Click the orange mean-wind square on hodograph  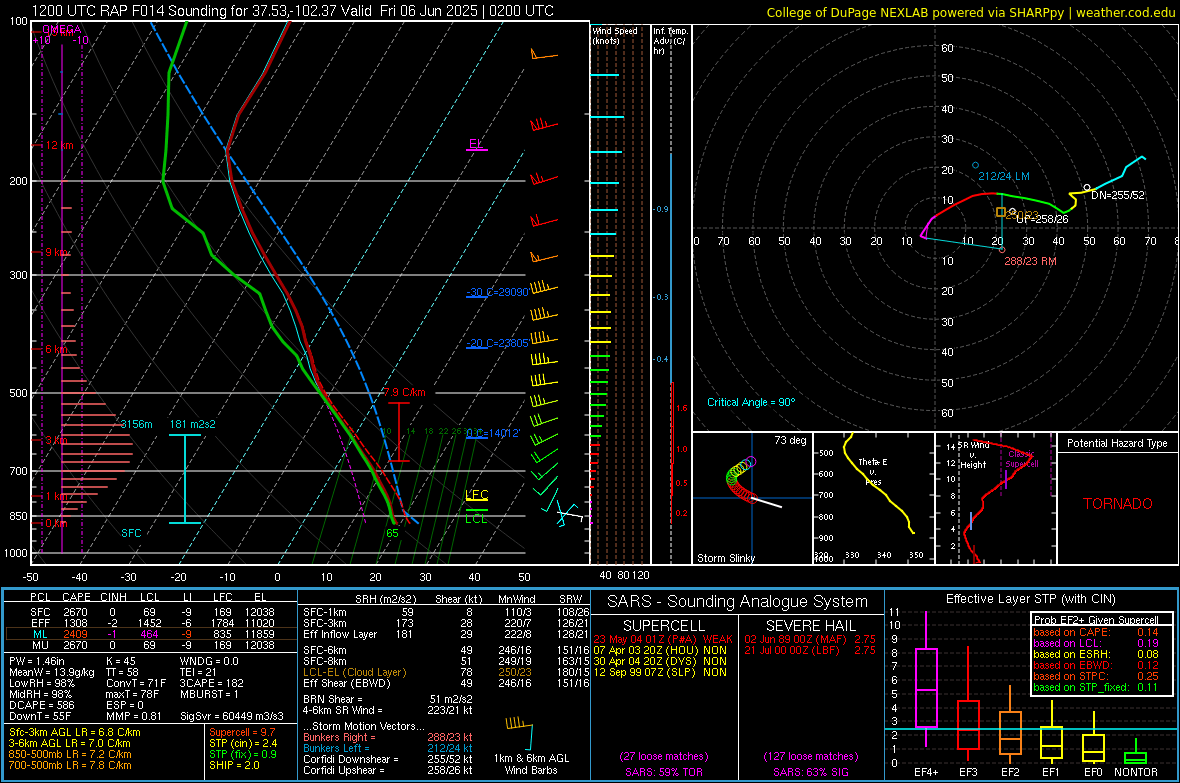1001,212
